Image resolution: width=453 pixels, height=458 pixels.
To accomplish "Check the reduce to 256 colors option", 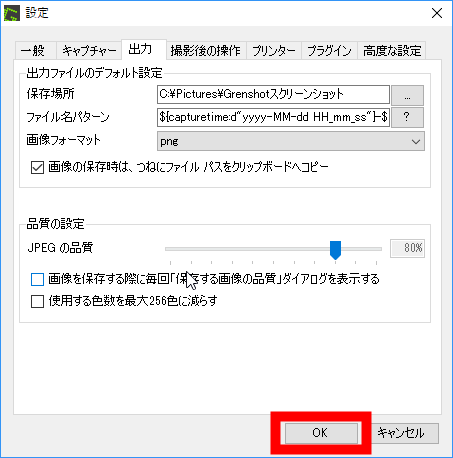I will click(37, 301).
